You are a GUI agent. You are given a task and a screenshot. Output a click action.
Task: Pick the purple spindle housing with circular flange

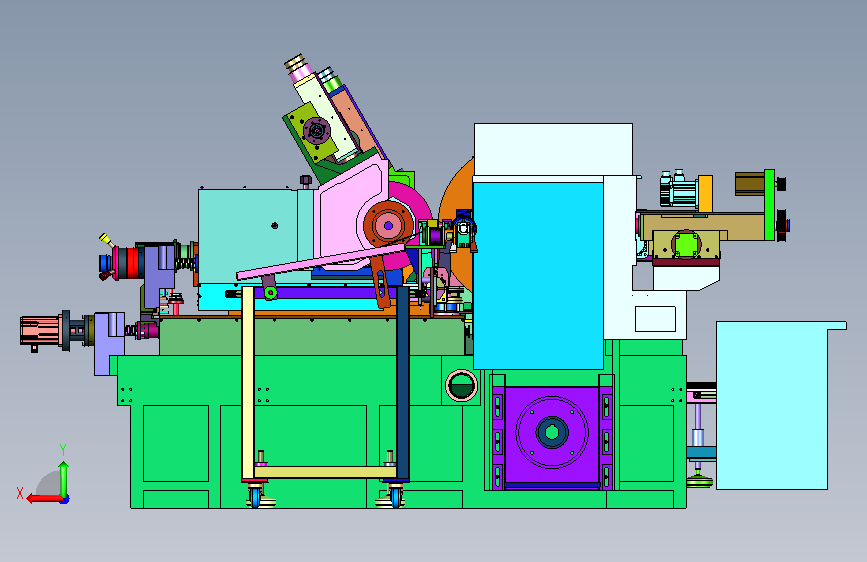(x=552, y=434)
